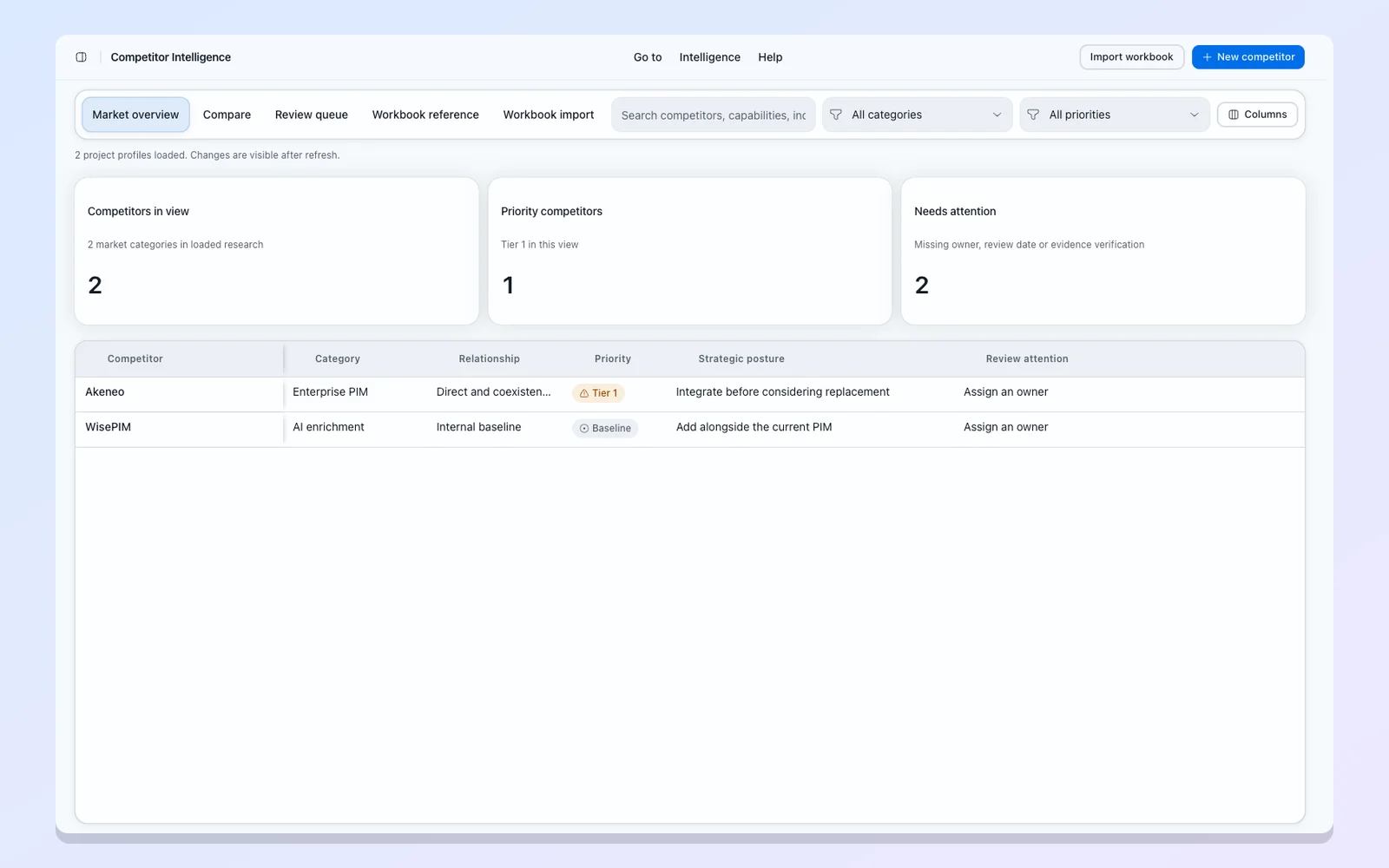Open the Go to menu

648,57
